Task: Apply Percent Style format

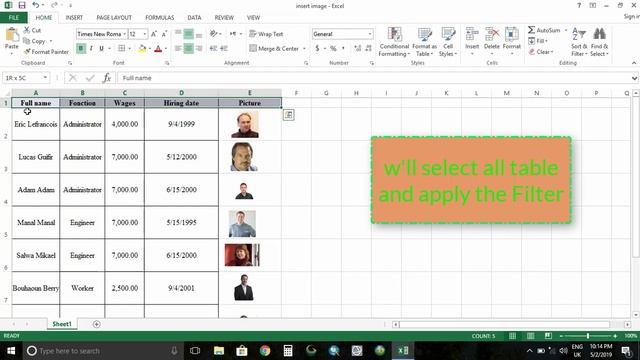Action: pos(333,49)
